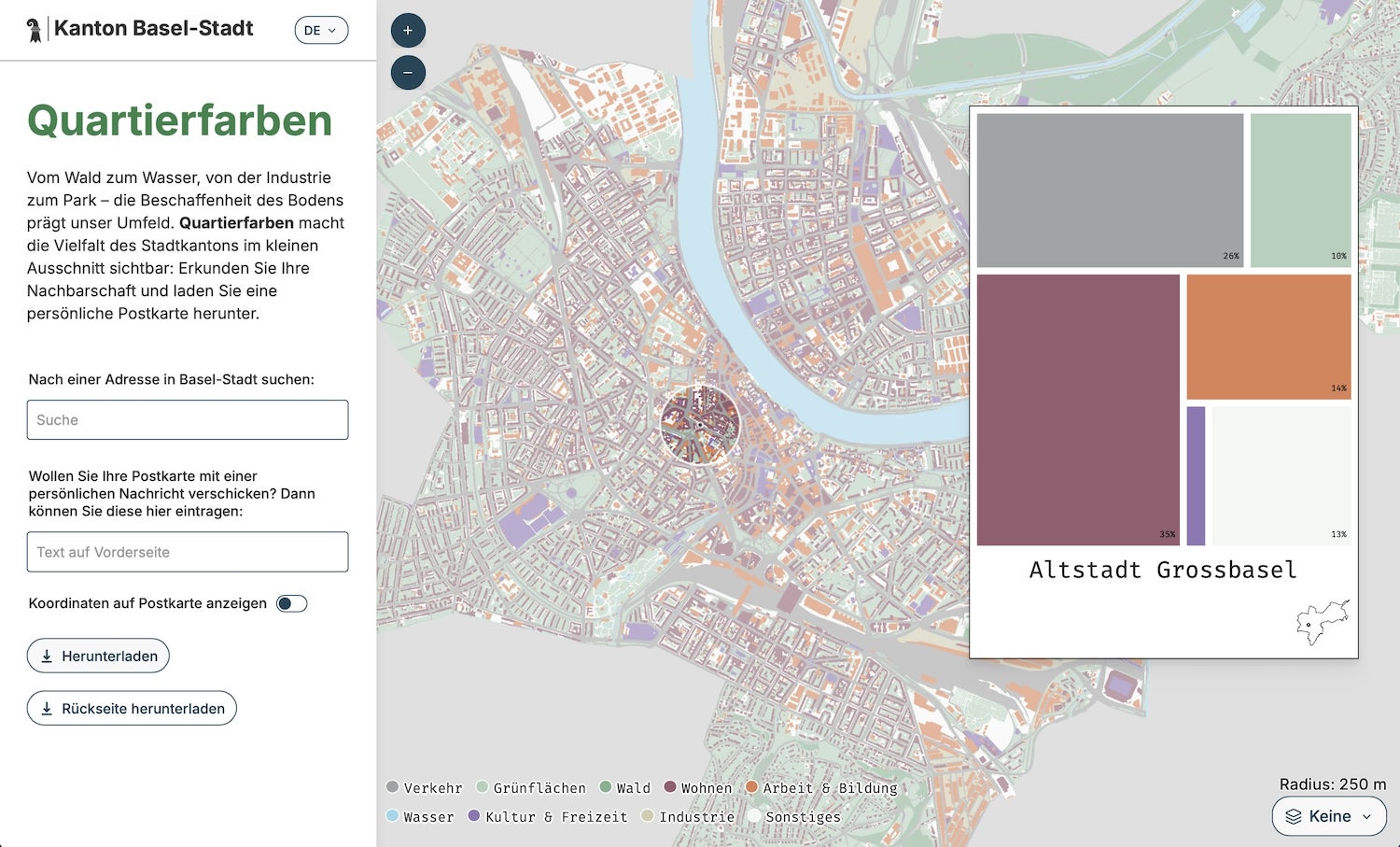Click the Radius: 250 m label
The width and height of the screenshot is (1400, 847).
click(x=1333, y=784)
